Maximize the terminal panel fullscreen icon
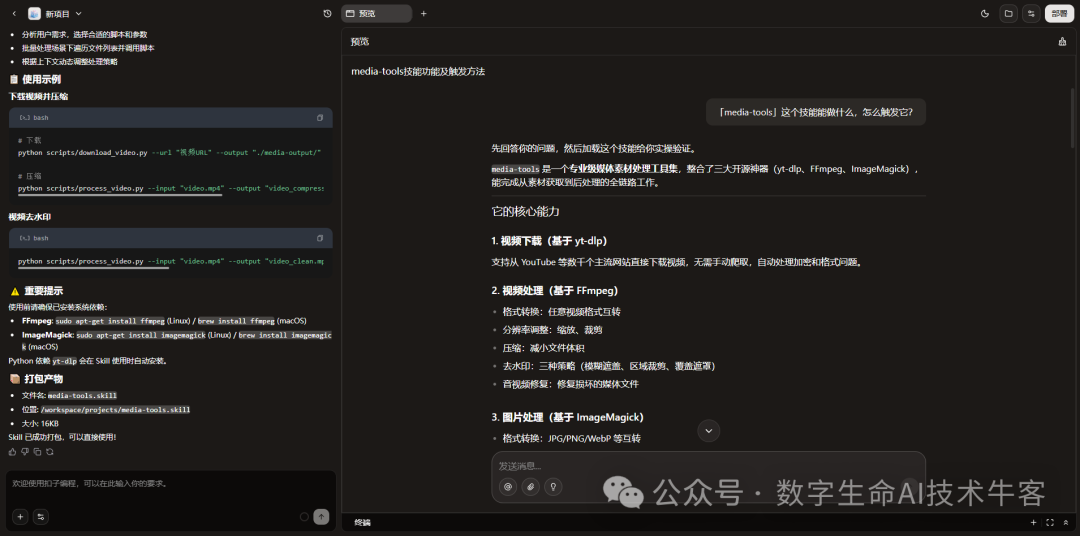Image resolution: width=1080 pixels, height=536 pixels. click(1050, 523)
